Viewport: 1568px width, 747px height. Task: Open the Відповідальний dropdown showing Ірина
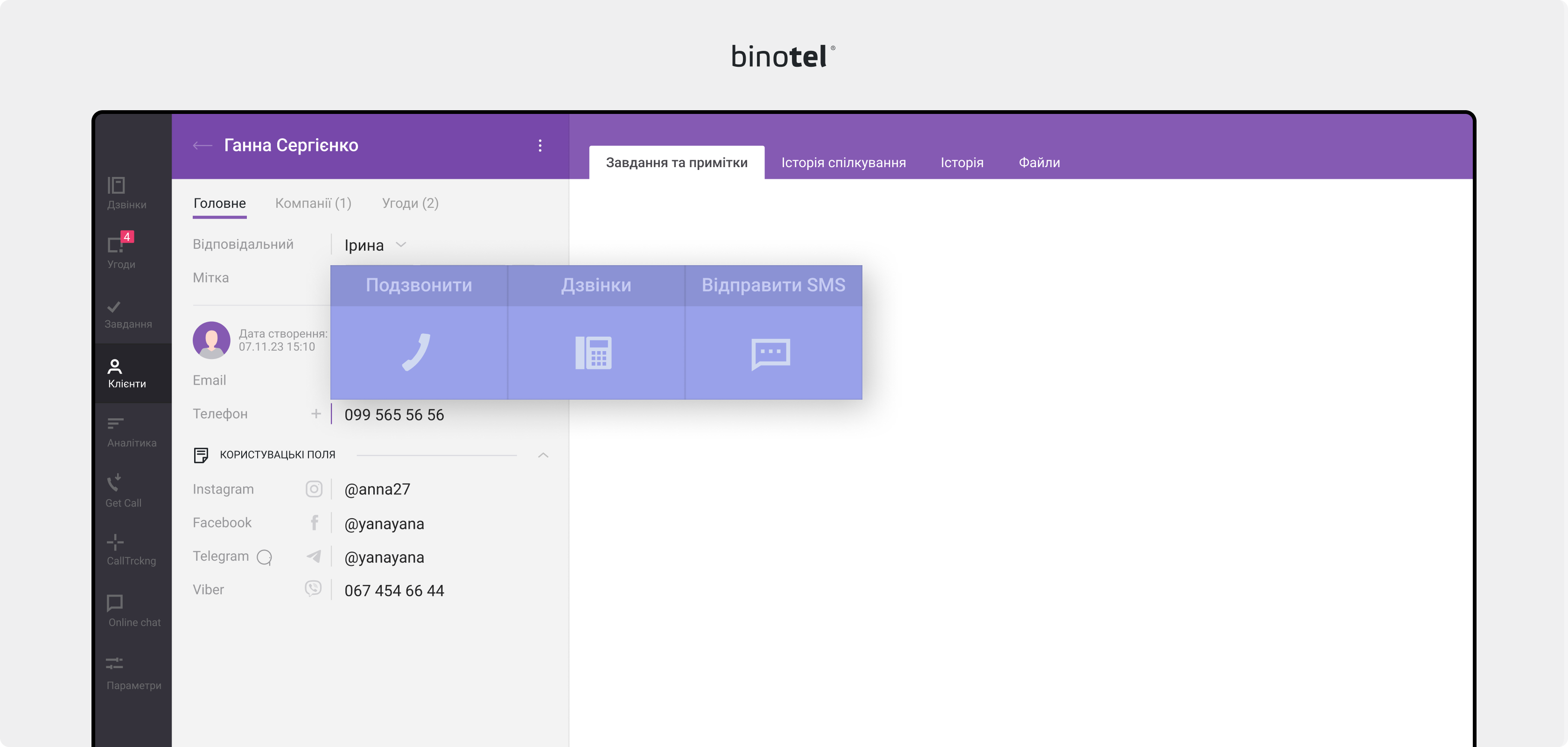(375, 245)
